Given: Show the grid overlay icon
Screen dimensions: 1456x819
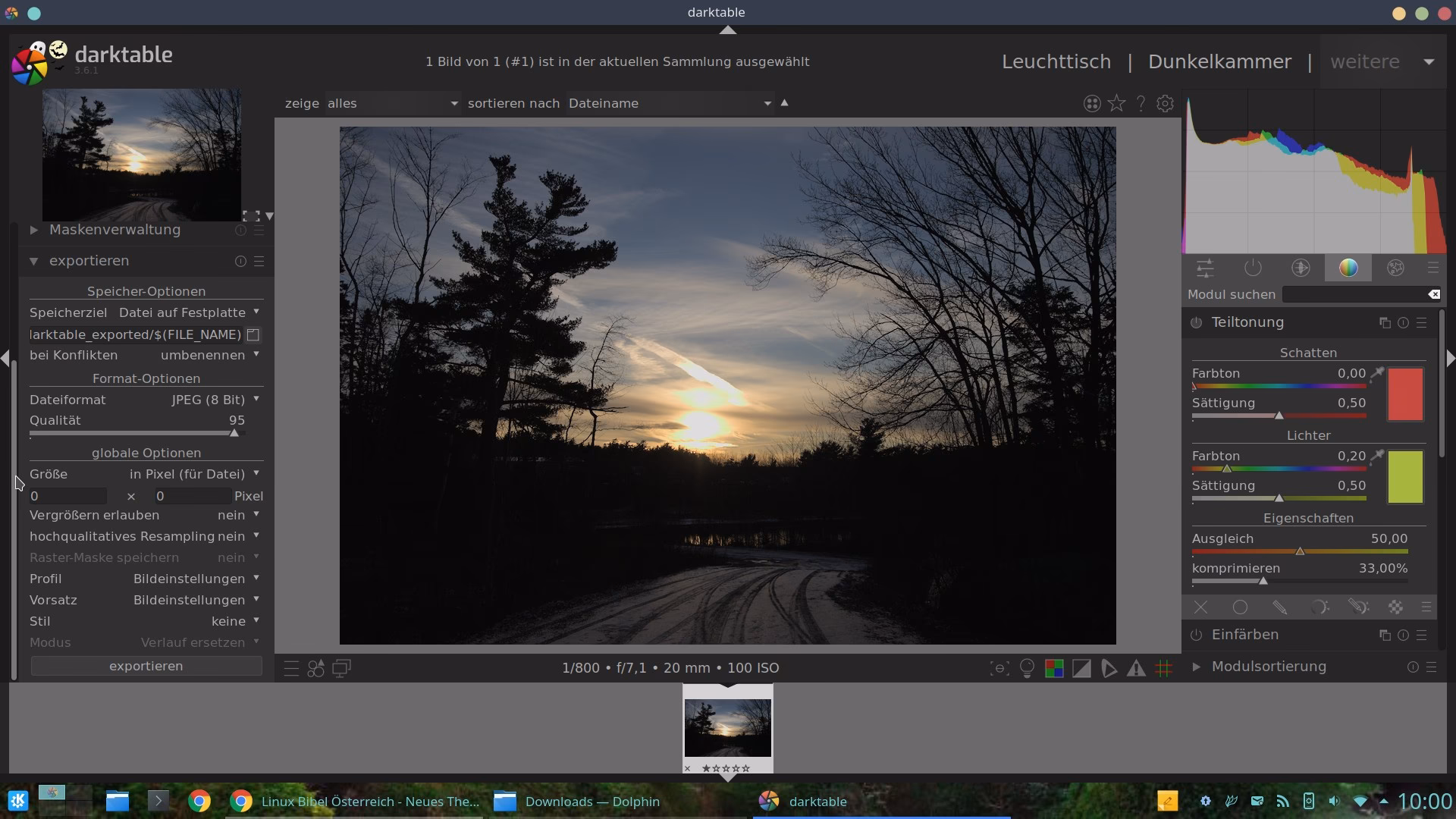Looking at the screenshot, I should point(1163,668).
